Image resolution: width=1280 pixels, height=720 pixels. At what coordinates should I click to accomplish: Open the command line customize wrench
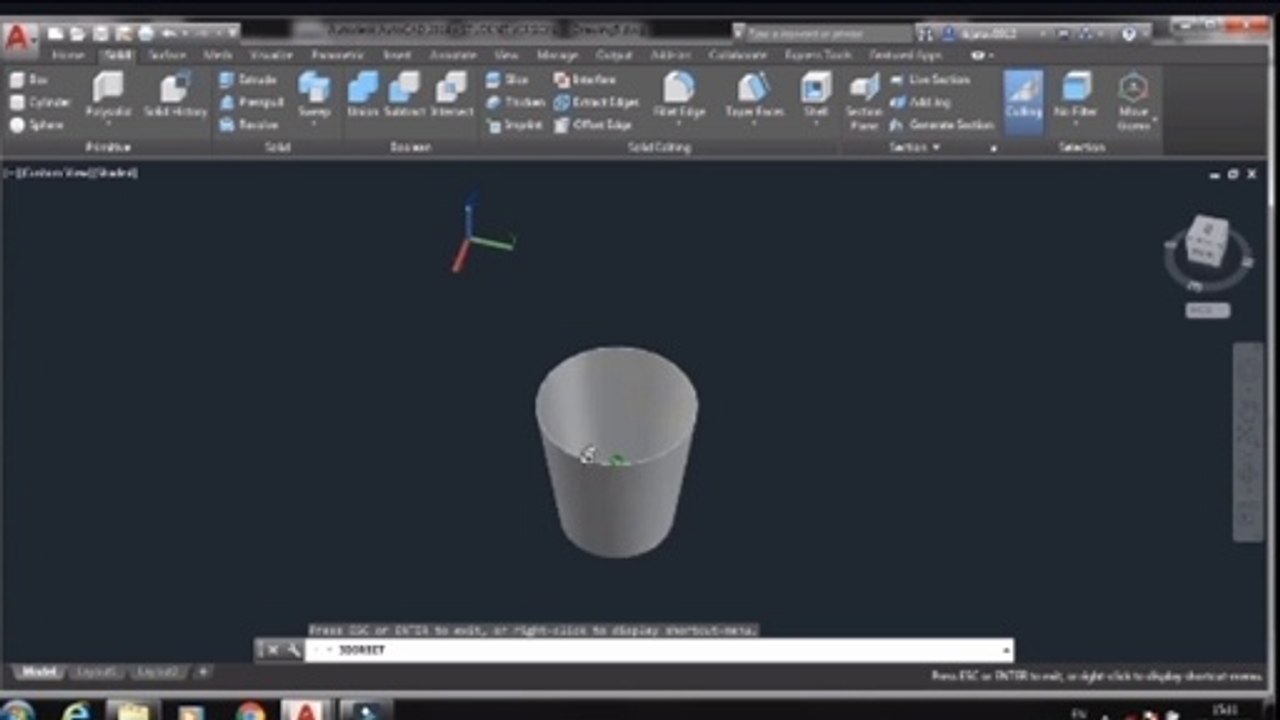click(293, 650)
